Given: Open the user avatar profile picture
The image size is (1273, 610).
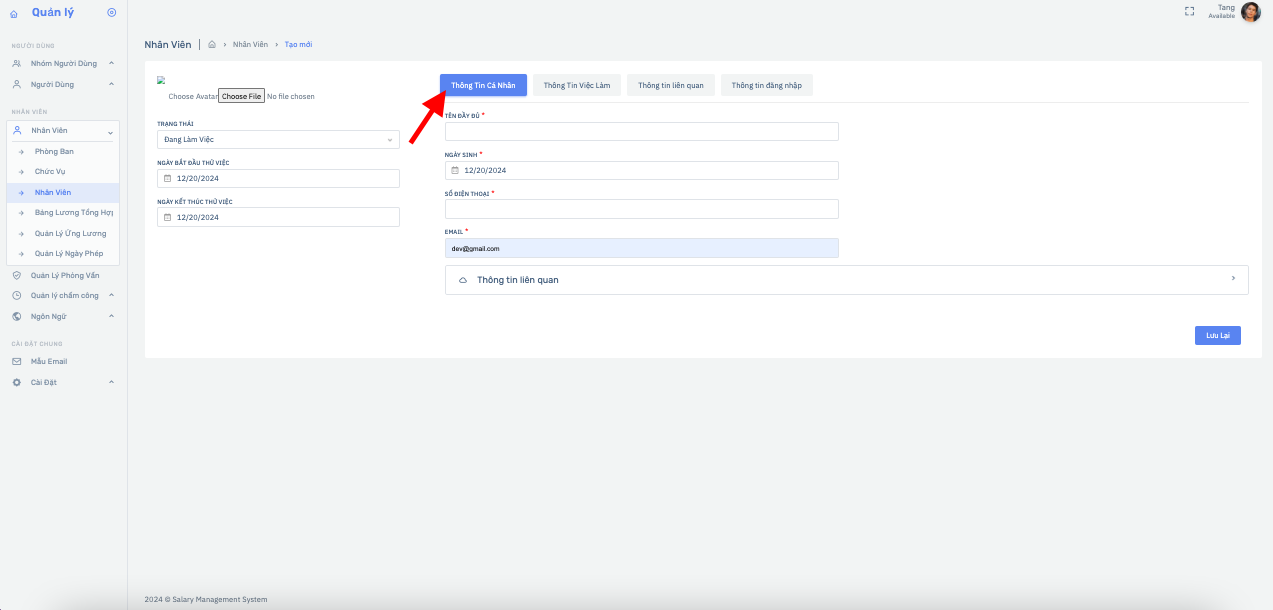Looking at the screenshot, I should pyautogui.click(x=1250, y=12).
